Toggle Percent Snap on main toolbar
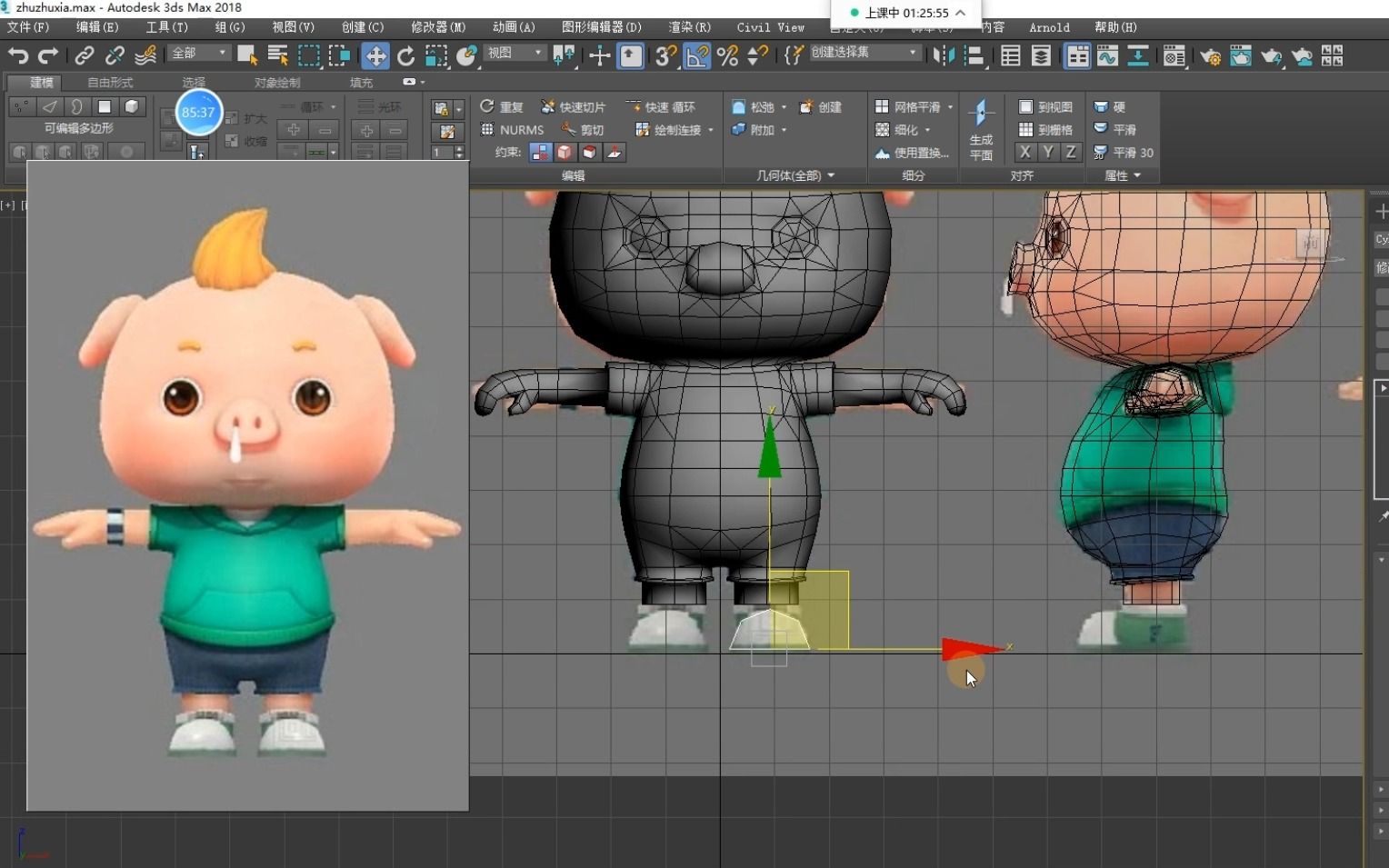Viewport: 1389px width, 868px height. [x=727, y=56]
